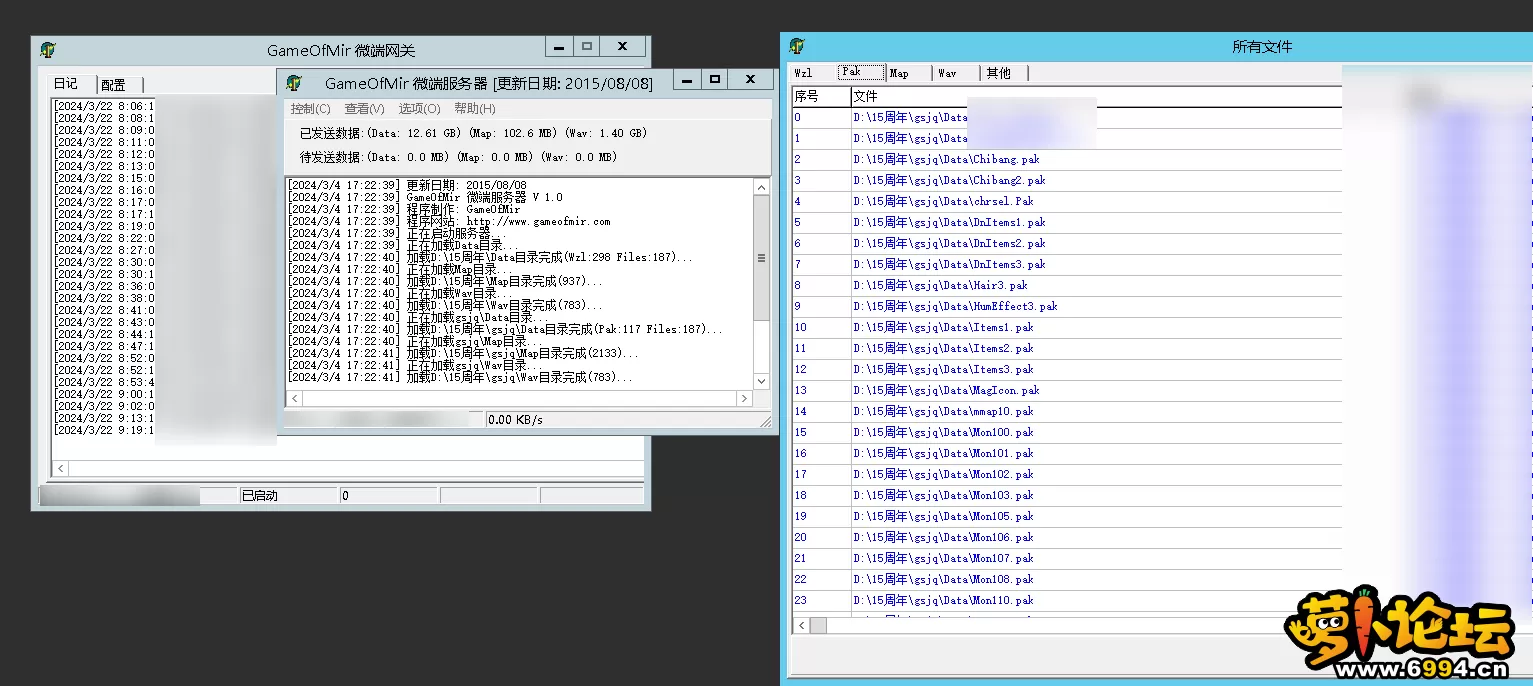The height and width of the screenshot is (686, 1533).
Task: Select the Mon101.pak file row
Action: click(x=1067, y=454)
